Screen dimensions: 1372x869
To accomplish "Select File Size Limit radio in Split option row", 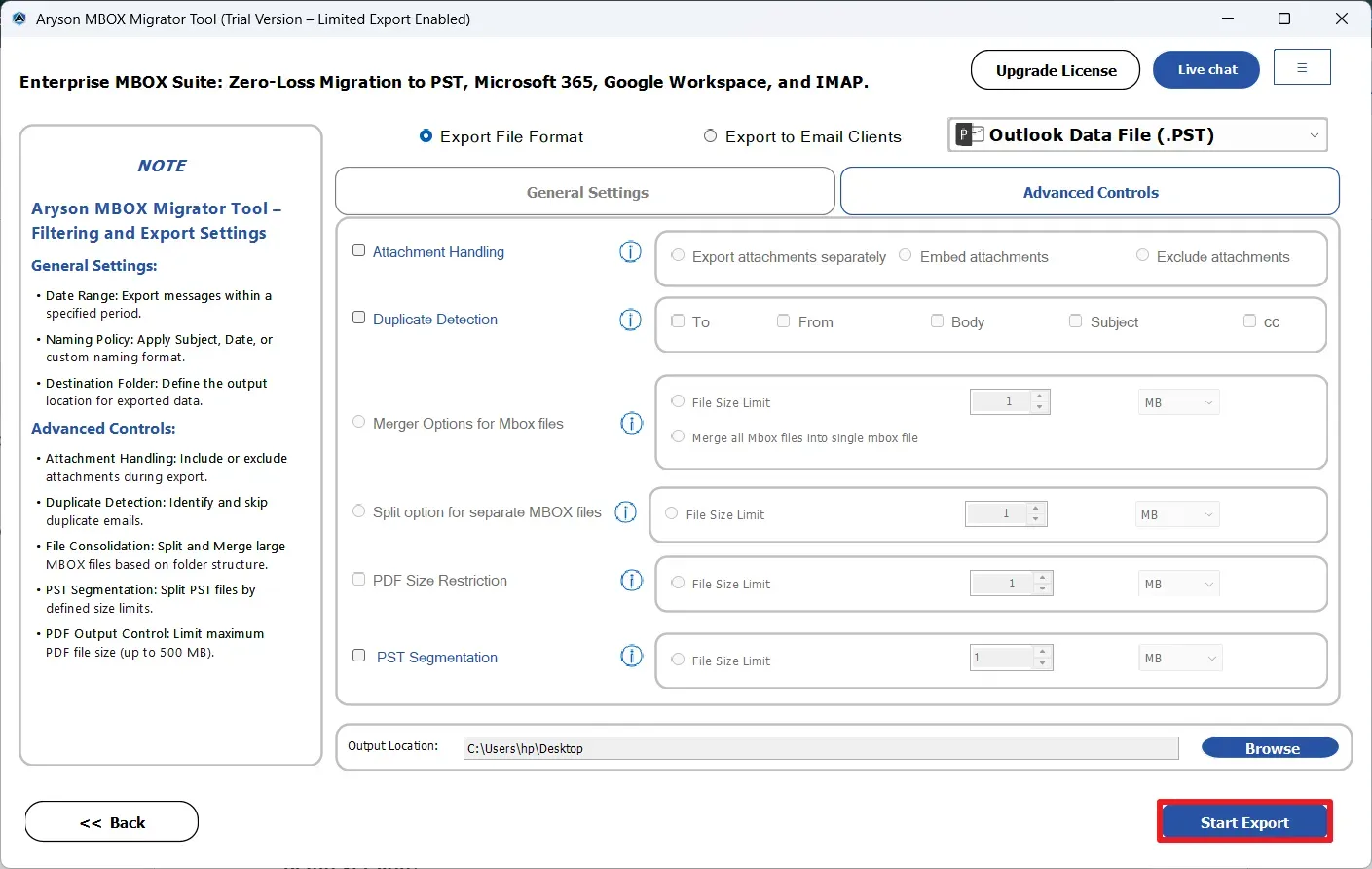I will tap(672, 512).
